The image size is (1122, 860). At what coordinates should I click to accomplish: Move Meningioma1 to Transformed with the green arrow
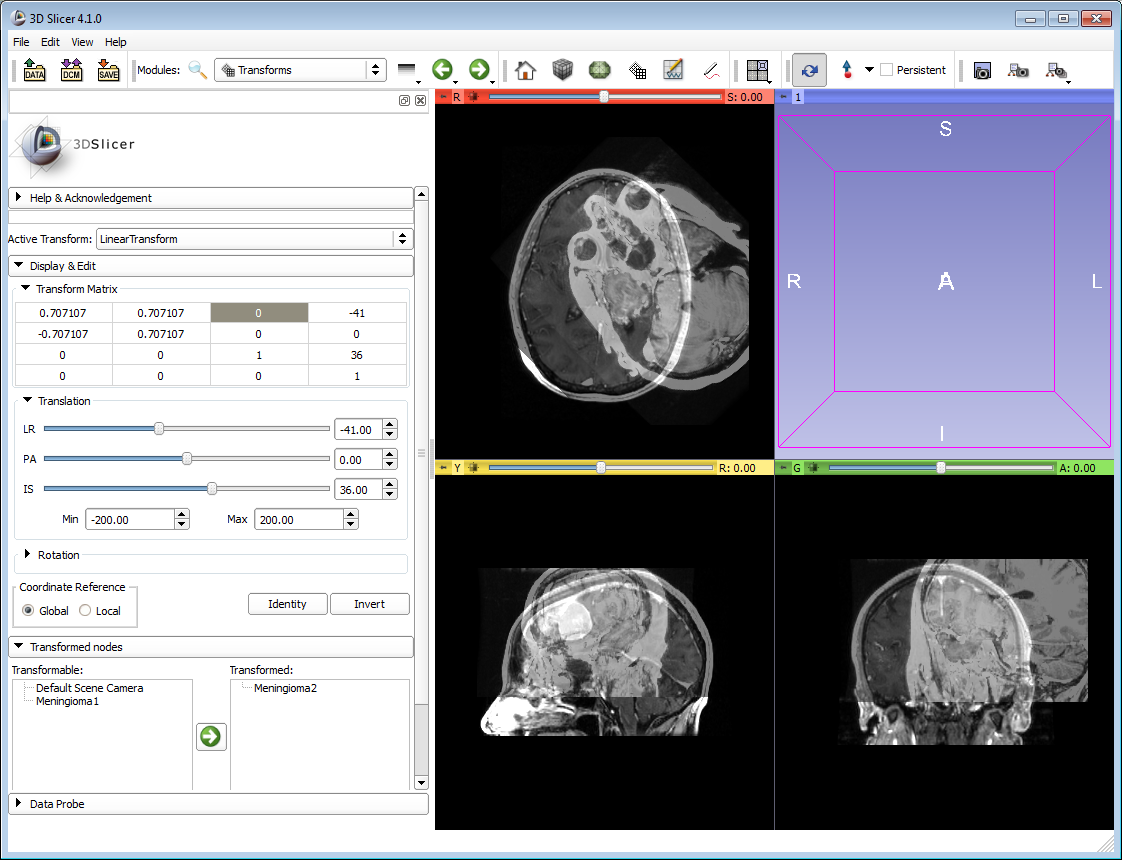[211, 737]
